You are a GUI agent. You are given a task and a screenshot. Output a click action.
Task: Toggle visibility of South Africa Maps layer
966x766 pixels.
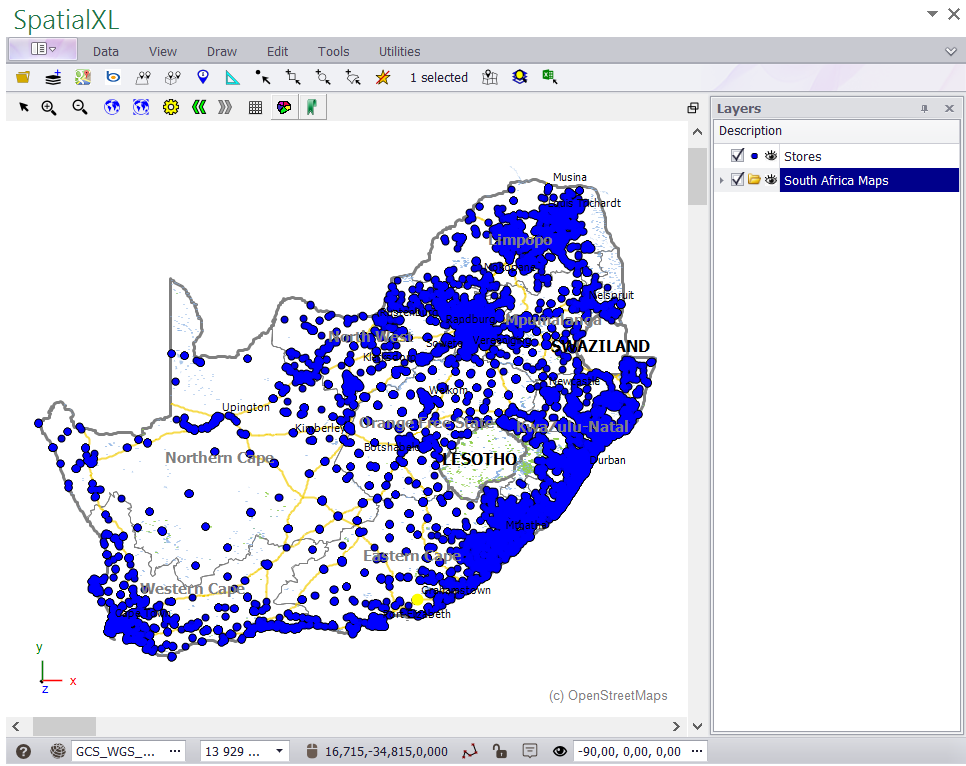[769, 180]
